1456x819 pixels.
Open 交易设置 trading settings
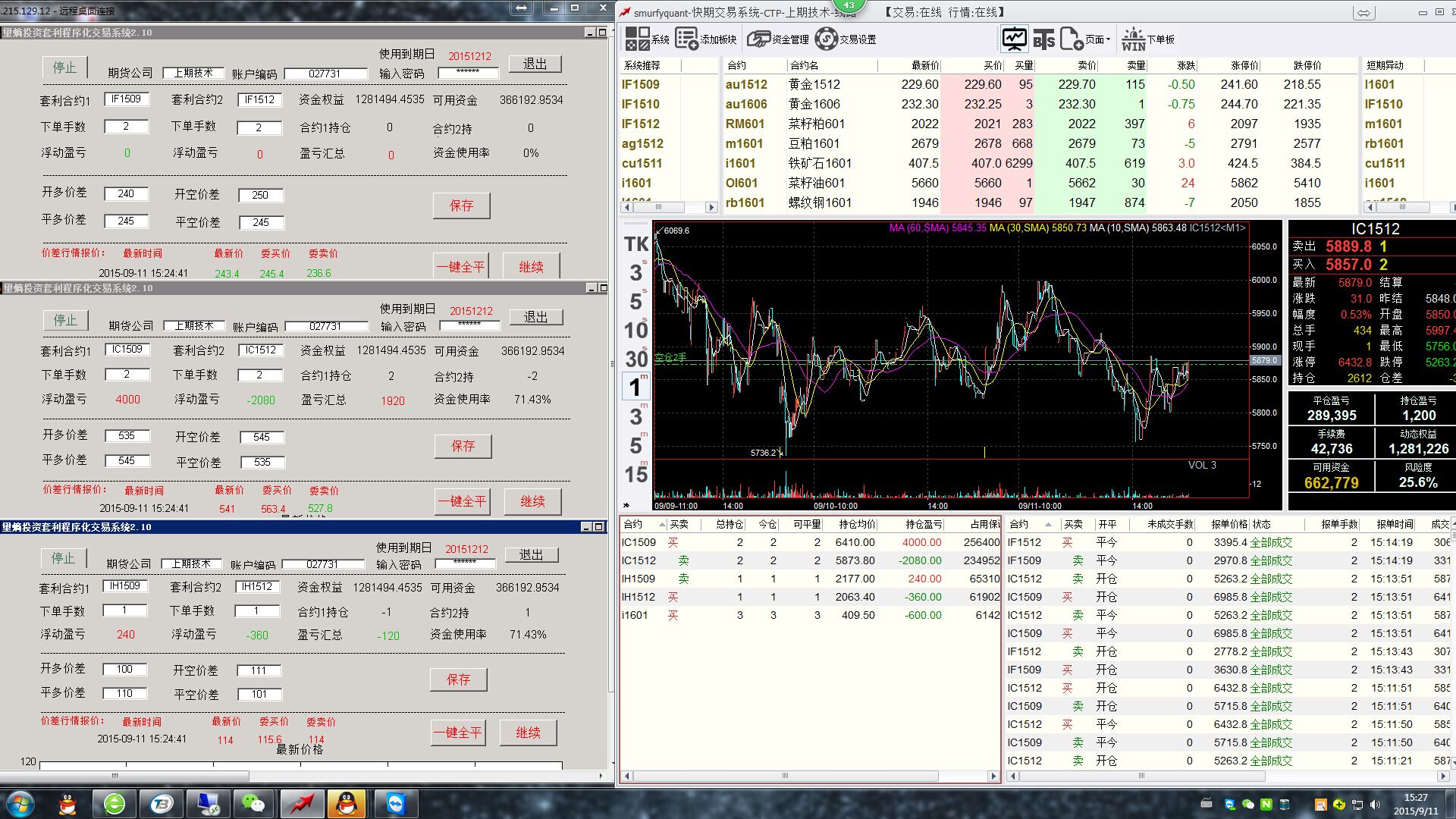point(827,39)
